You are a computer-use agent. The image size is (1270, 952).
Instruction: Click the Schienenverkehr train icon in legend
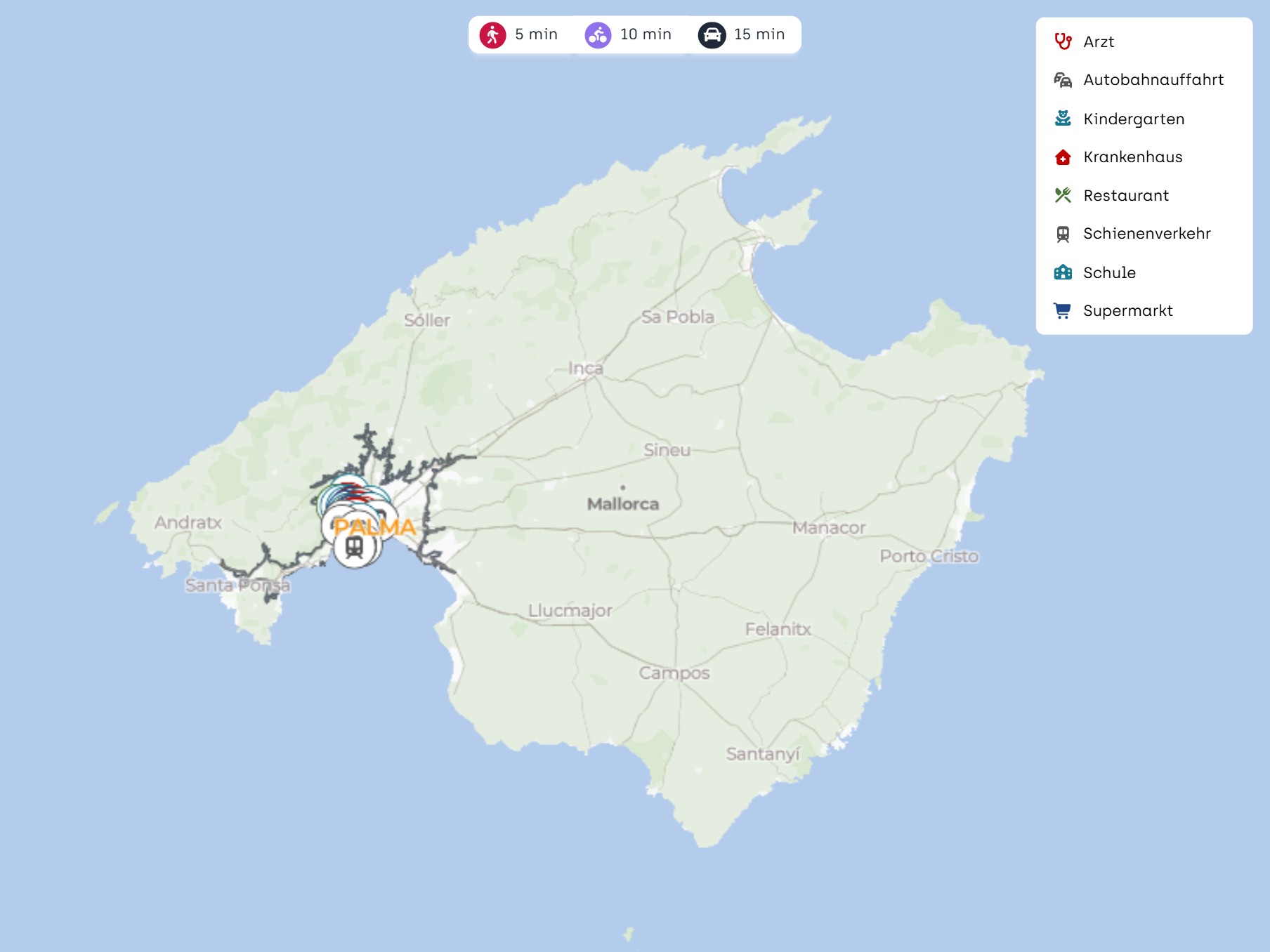(1063, 234)
